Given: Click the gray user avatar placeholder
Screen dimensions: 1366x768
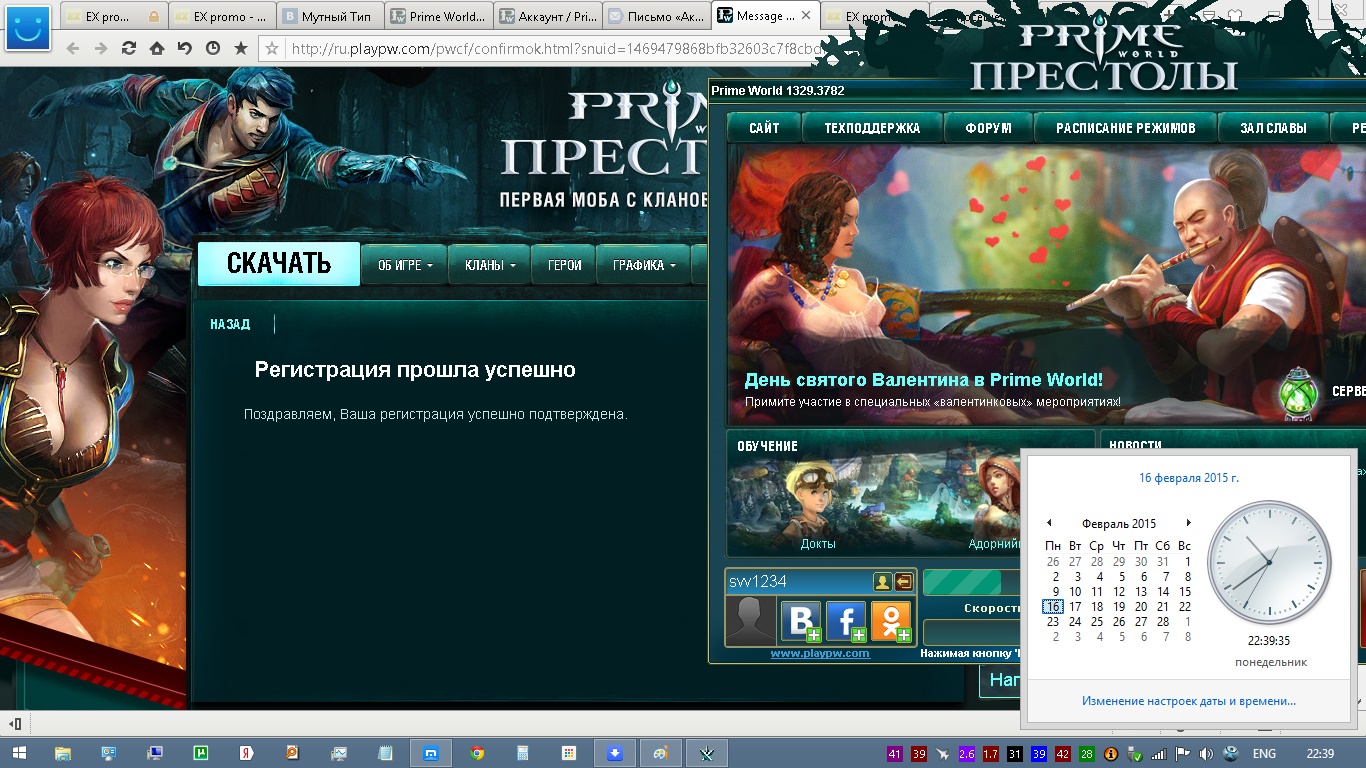Looking at the screenshot, I should (x=750, y=621).
